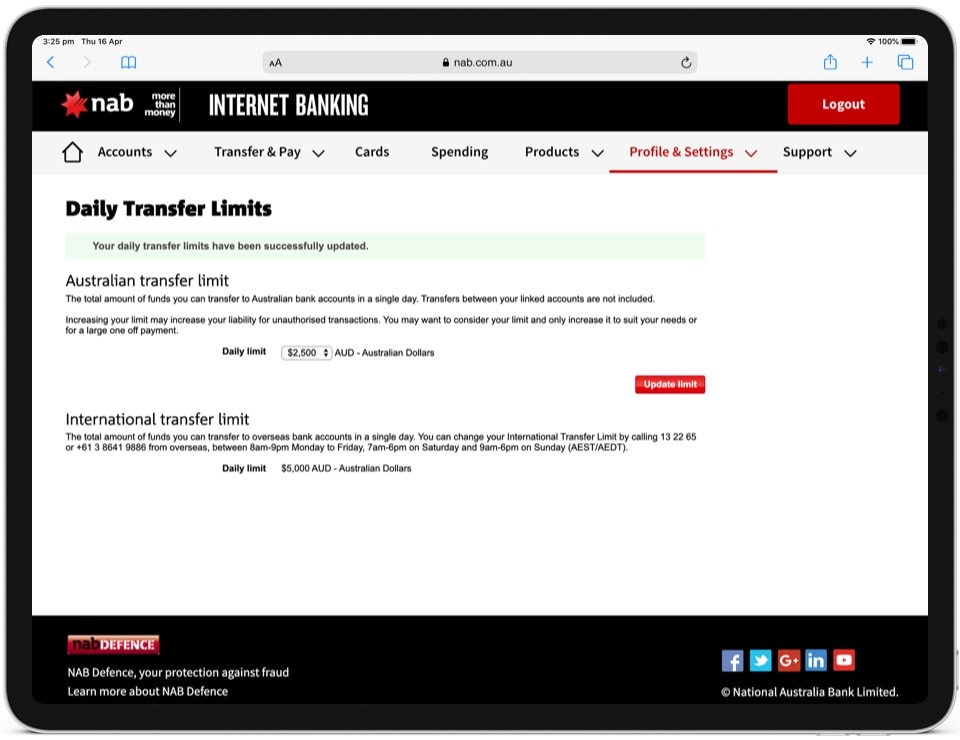Expand the Support menu
Viewport: 960px width, 740px height.
pos(819,153)
